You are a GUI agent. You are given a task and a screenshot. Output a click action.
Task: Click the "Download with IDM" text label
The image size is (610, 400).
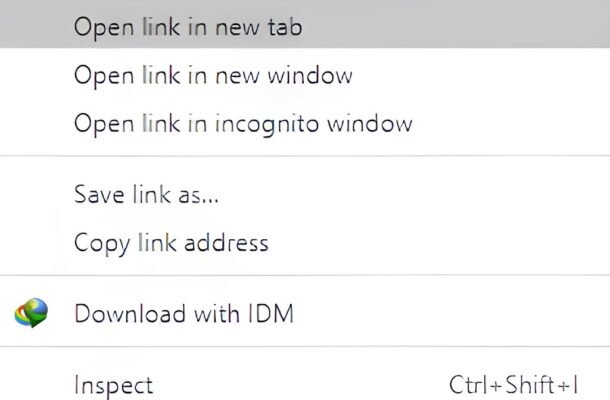[184, 314]
